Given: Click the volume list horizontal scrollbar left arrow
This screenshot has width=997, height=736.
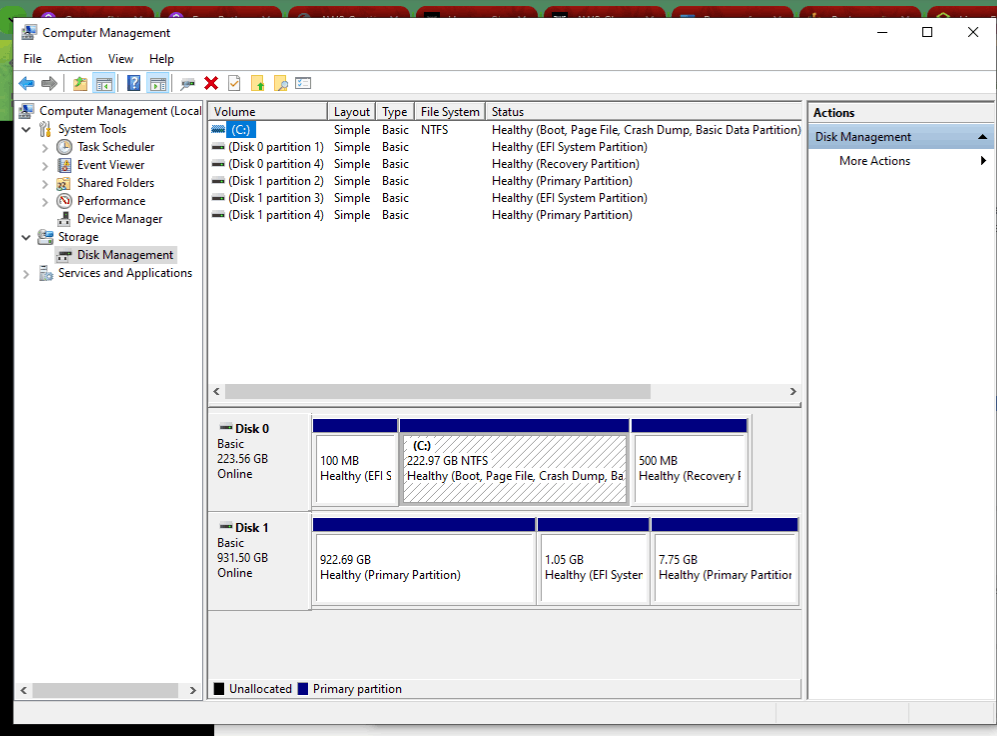Looking at the screenshot, I should 216,392.
